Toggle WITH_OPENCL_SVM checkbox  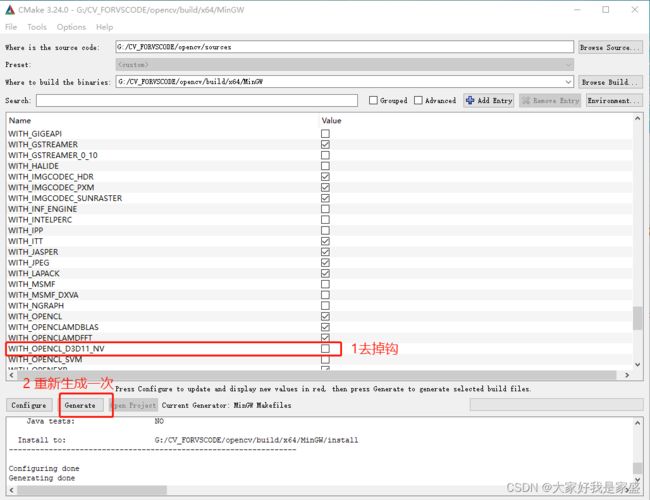coord(325,359)
